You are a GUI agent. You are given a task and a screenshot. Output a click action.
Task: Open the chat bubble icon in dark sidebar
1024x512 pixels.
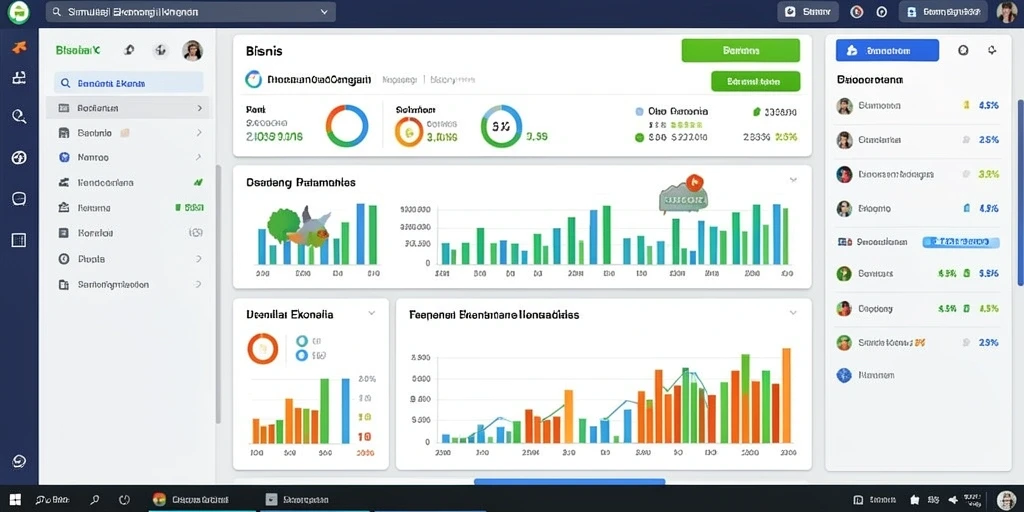(x=19, y=199)
